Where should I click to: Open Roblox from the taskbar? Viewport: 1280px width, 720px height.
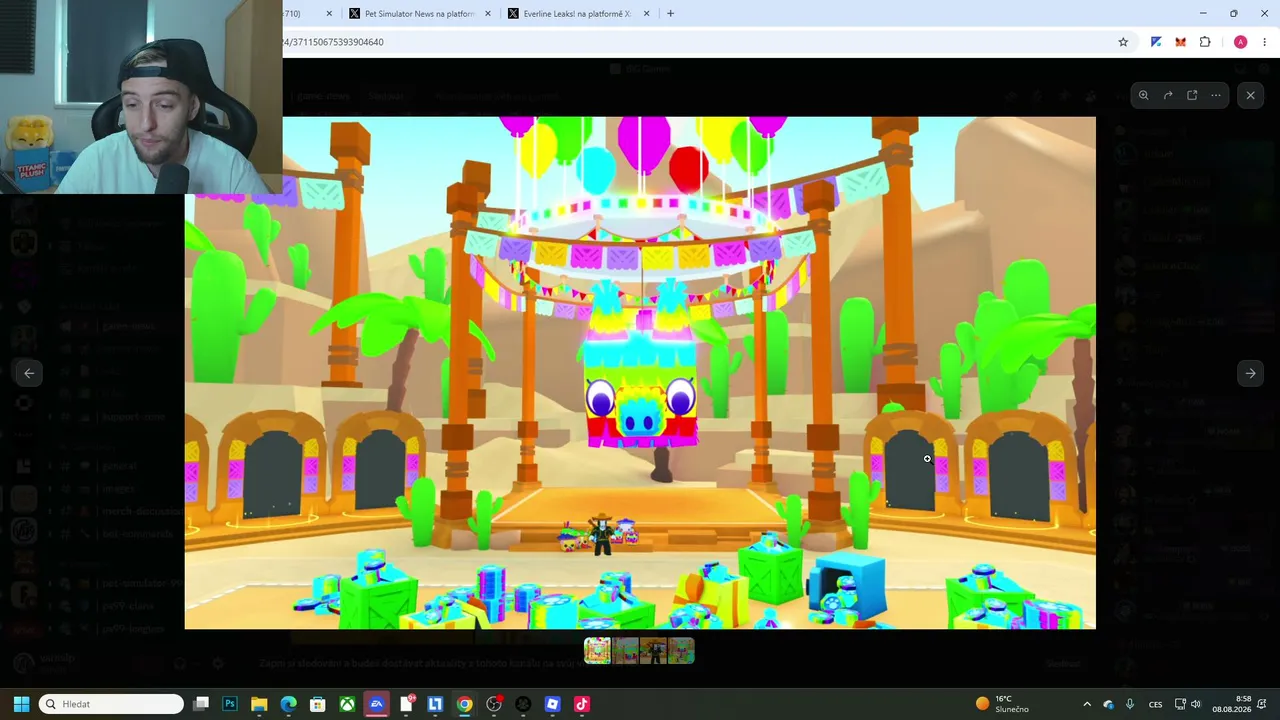point(552,704)
